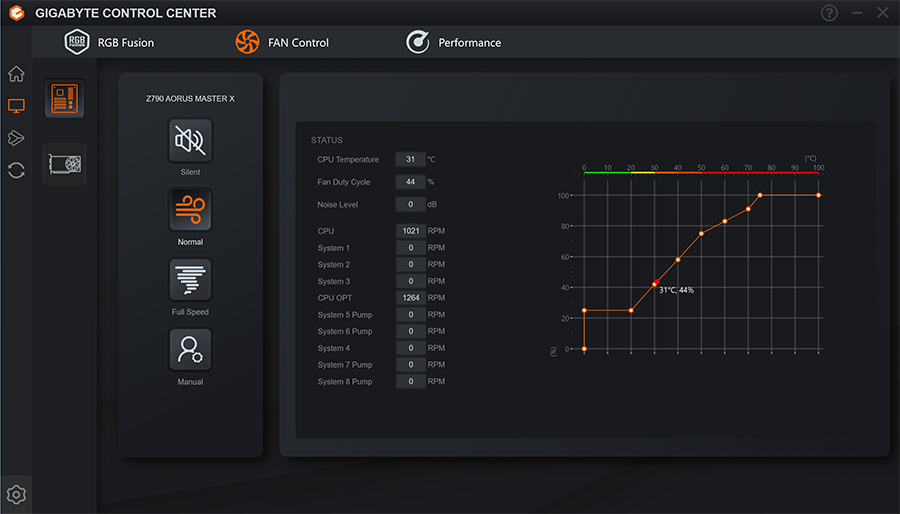This screenshot has width=900, height=514.
Task: Click the GIGABYTE logo icon
Action: pos(17,13)
